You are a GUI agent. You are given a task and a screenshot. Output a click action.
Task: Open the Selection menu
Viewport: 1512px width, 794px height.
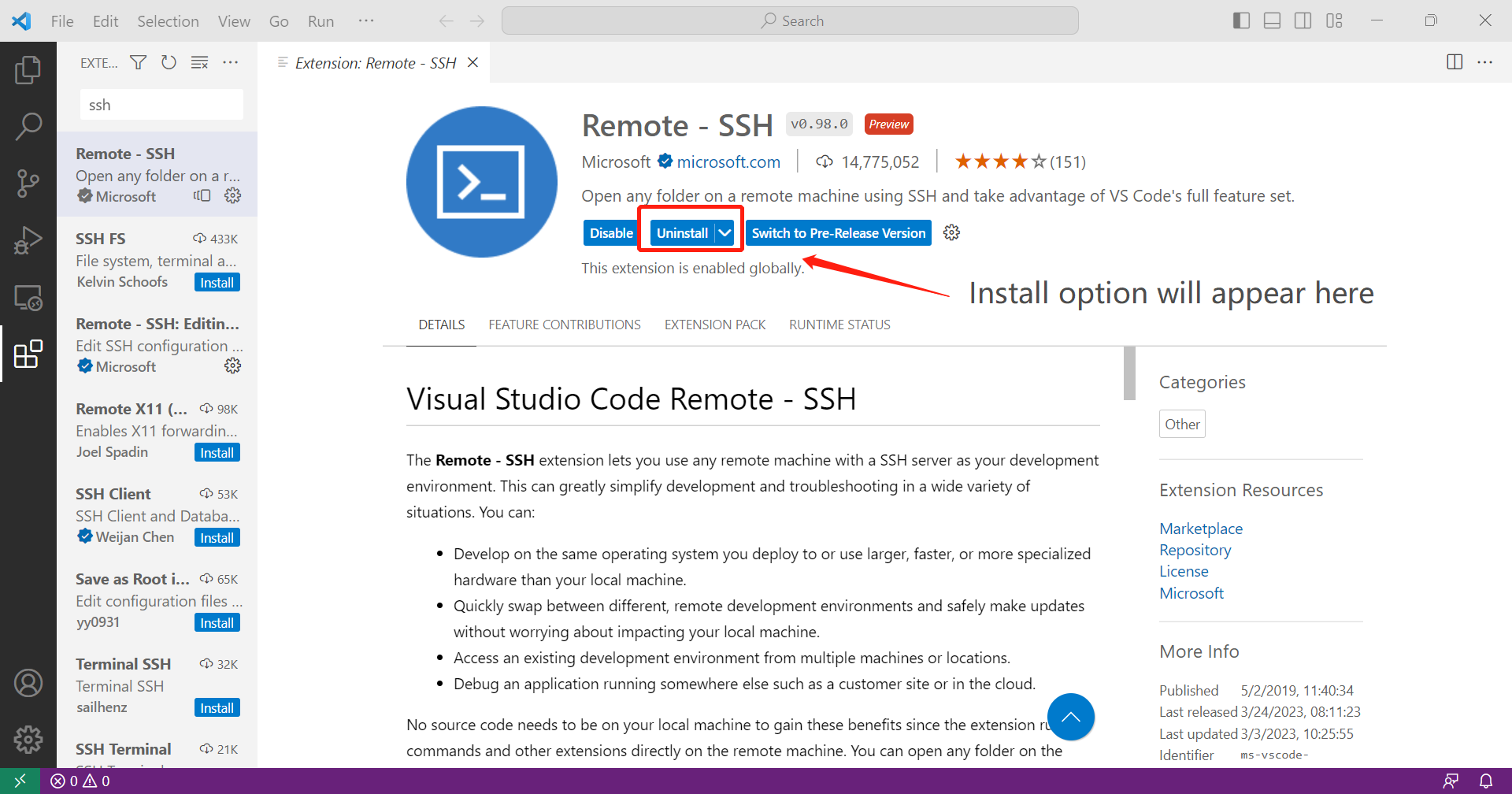point(168,21)
